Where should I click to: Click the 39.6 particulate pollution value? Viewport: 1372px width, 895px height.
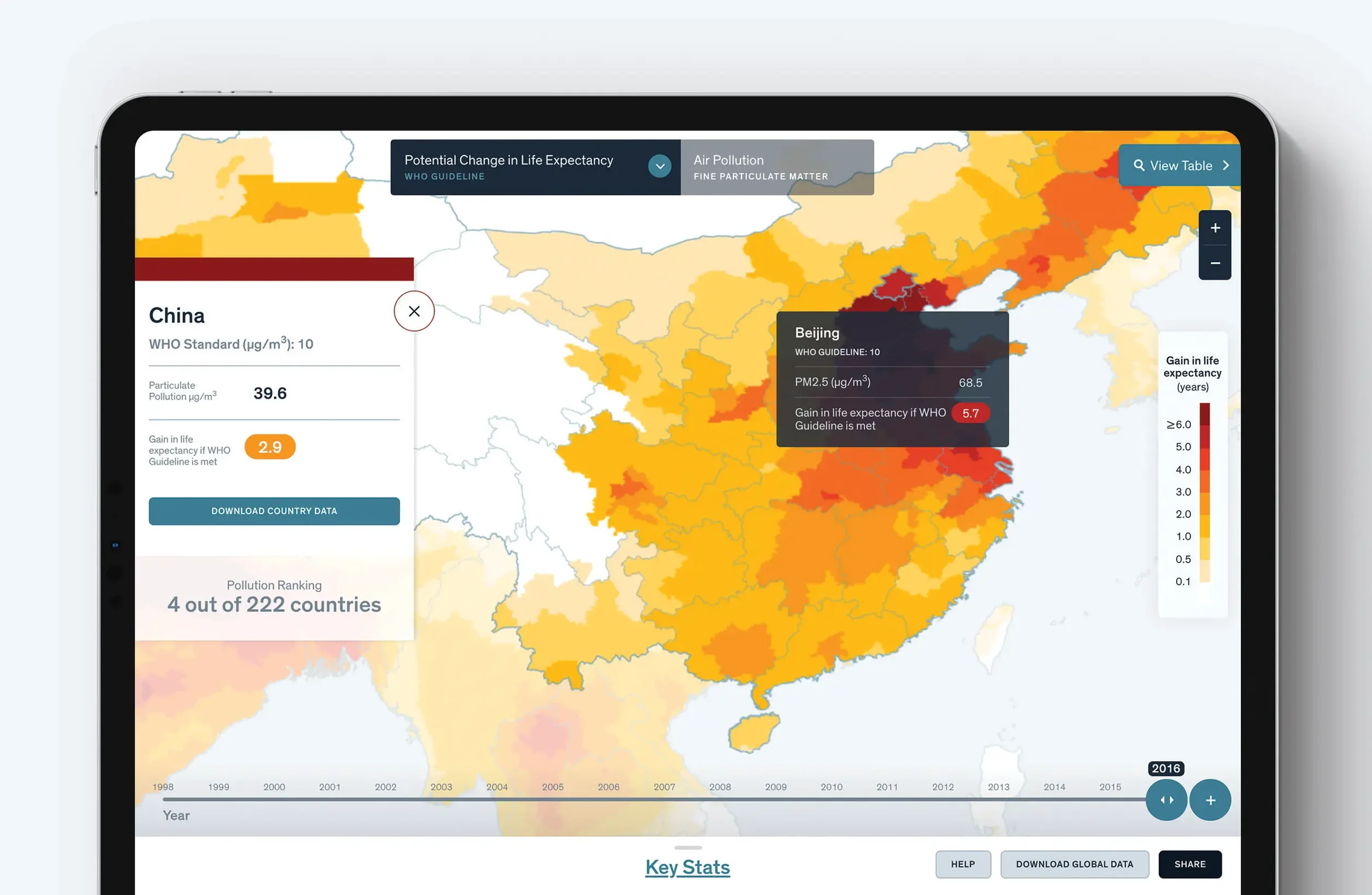[270, 393]
